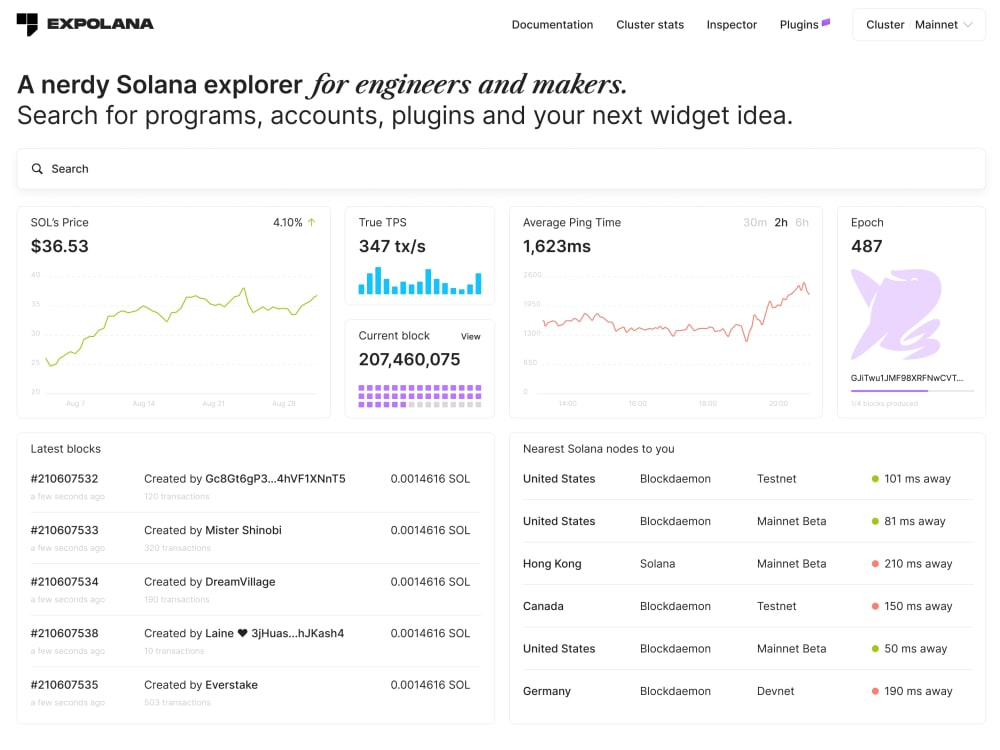Click the Latest blocks heading
This screenshot has width=1000, height=750.
pyautogui.click(x=66, y=449)
